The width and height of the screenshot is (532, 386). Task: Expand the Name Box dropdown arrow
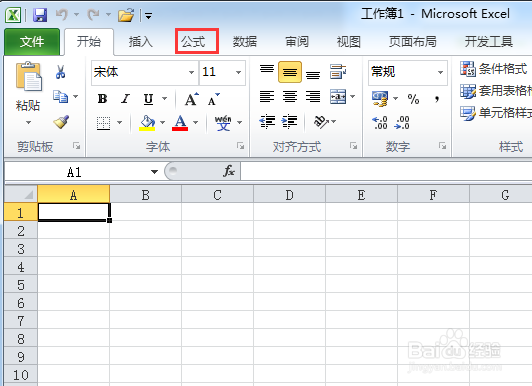[x=154, y=172]
